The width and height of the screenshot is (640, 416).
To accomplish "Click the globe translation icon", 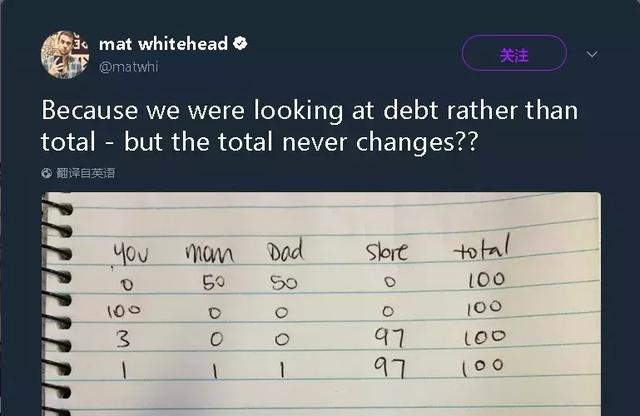I will (x=47, y=173).
